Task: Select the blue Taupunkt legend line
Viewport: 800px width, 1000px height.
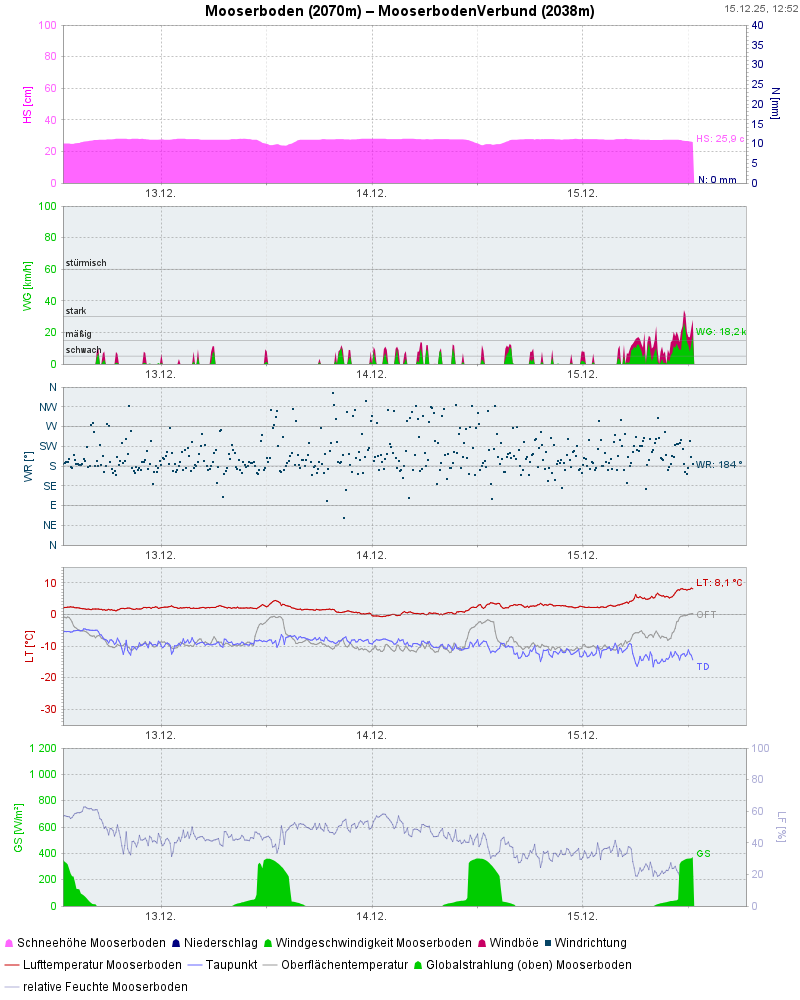Action: (x=195, y=965)
